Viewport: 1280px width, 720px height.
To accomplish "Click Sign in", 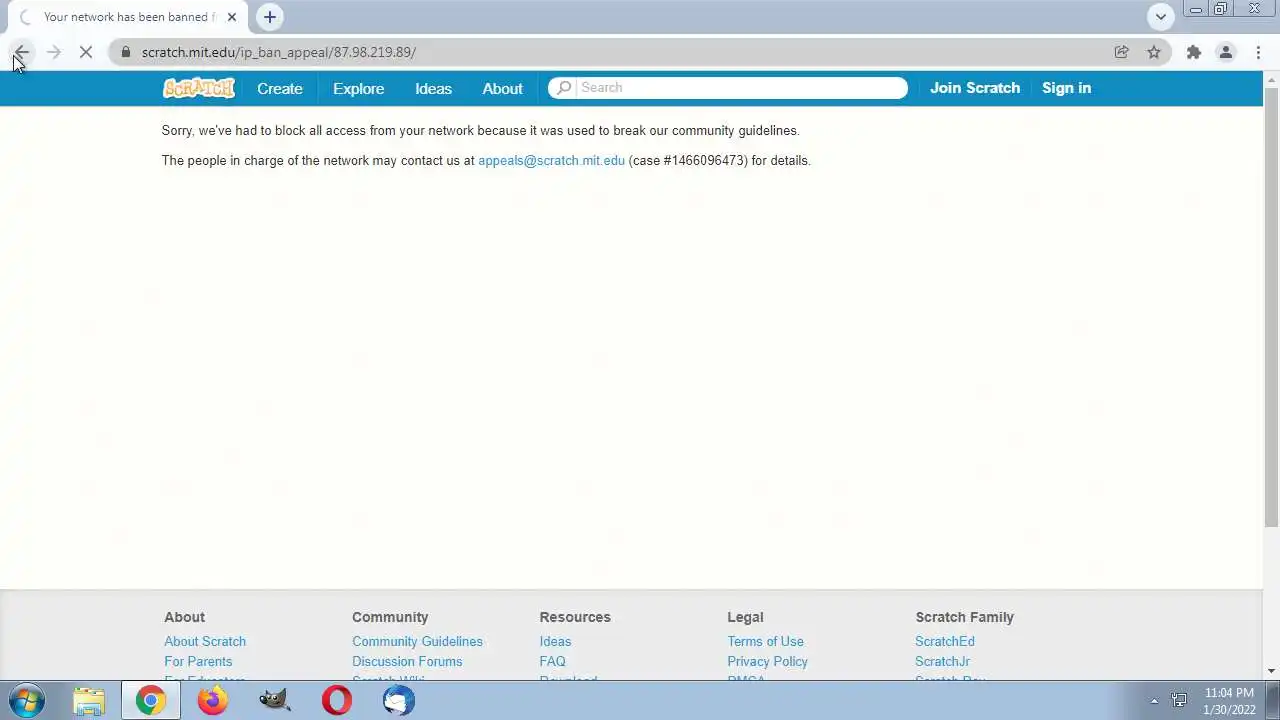I will 1066,88.
